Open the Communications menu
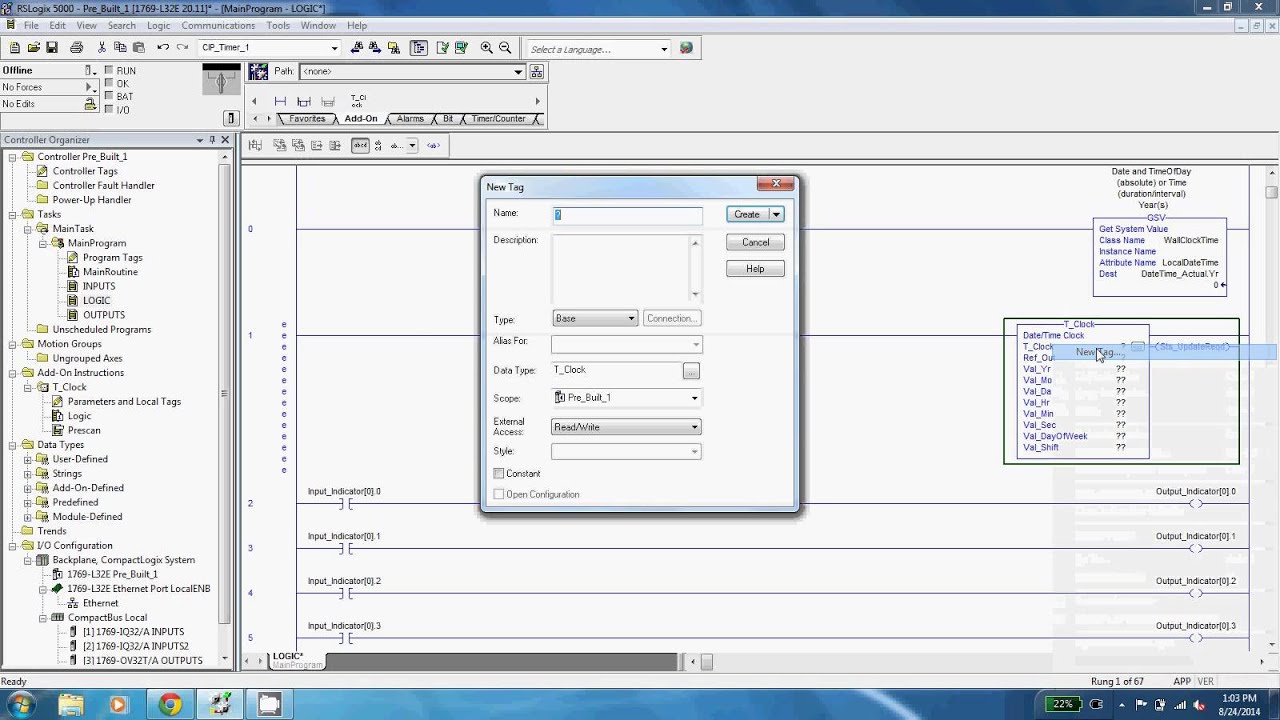Viewport: 1280px width, 720px height. pyautogui.click(x=218, y=25)
